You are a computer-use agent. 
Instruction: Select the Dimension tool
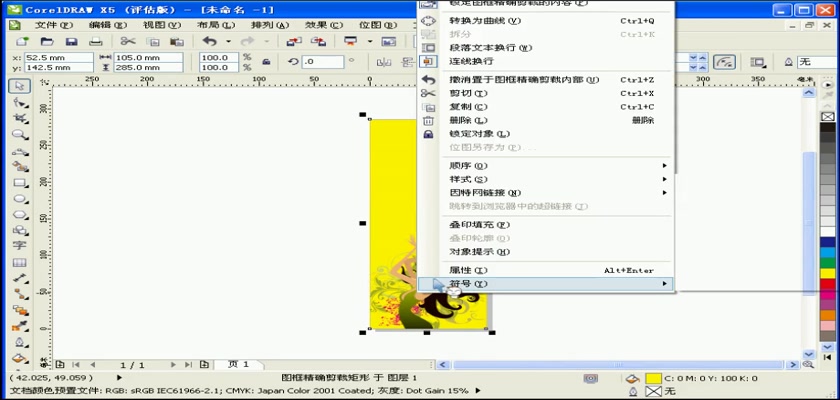20,278
